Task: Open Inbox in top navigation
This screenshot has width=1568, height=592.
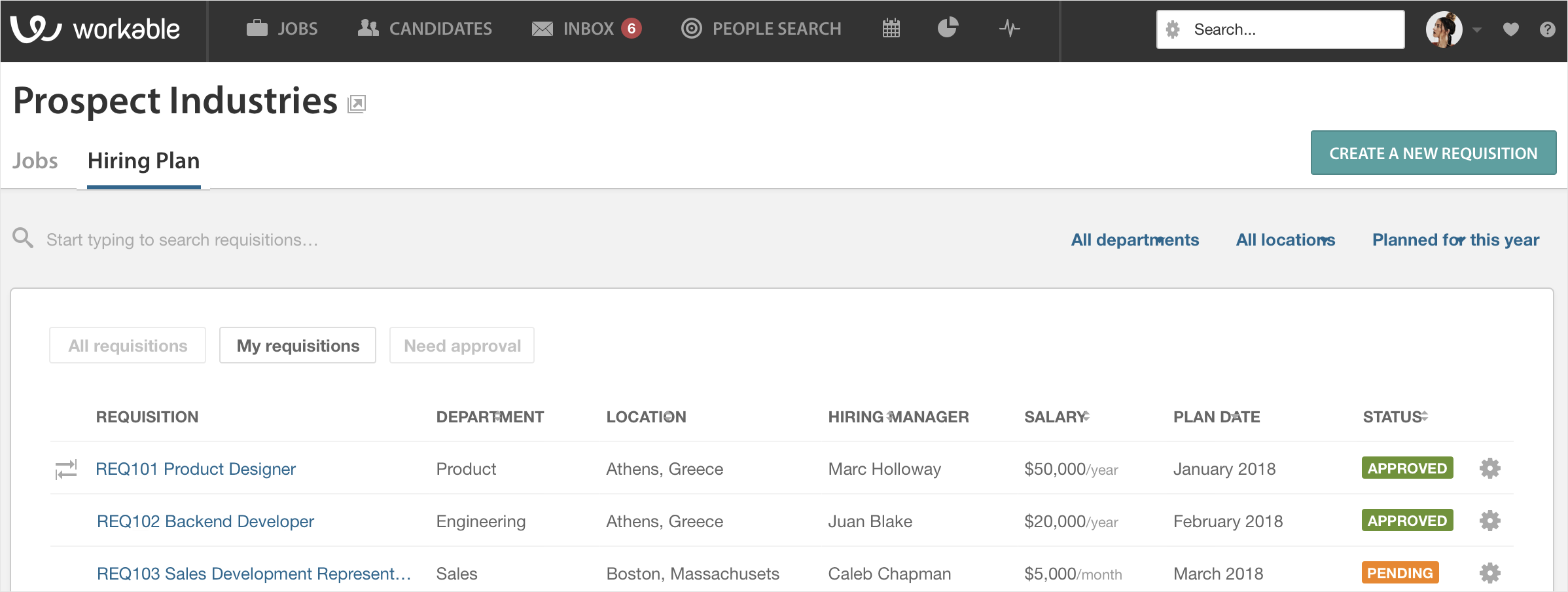Action: (x=573, y=29)
